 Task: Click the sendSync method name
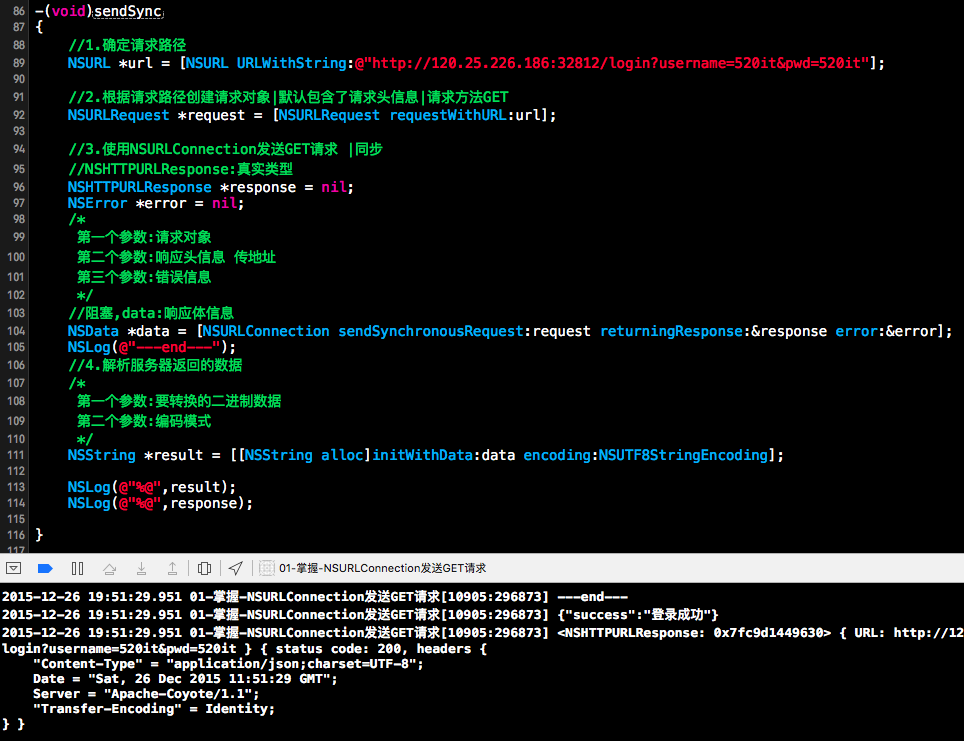128,12
